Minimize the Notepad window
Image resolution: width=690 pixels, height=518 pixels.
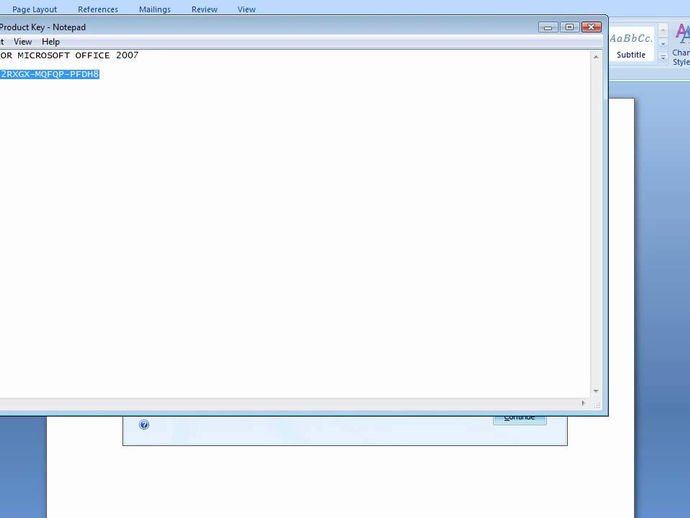click(x=548, y=27)
